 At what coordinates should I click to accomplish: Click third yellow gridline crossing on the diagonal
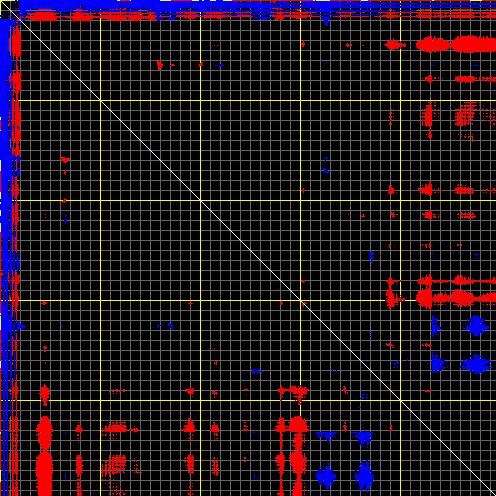pos(300,300)
